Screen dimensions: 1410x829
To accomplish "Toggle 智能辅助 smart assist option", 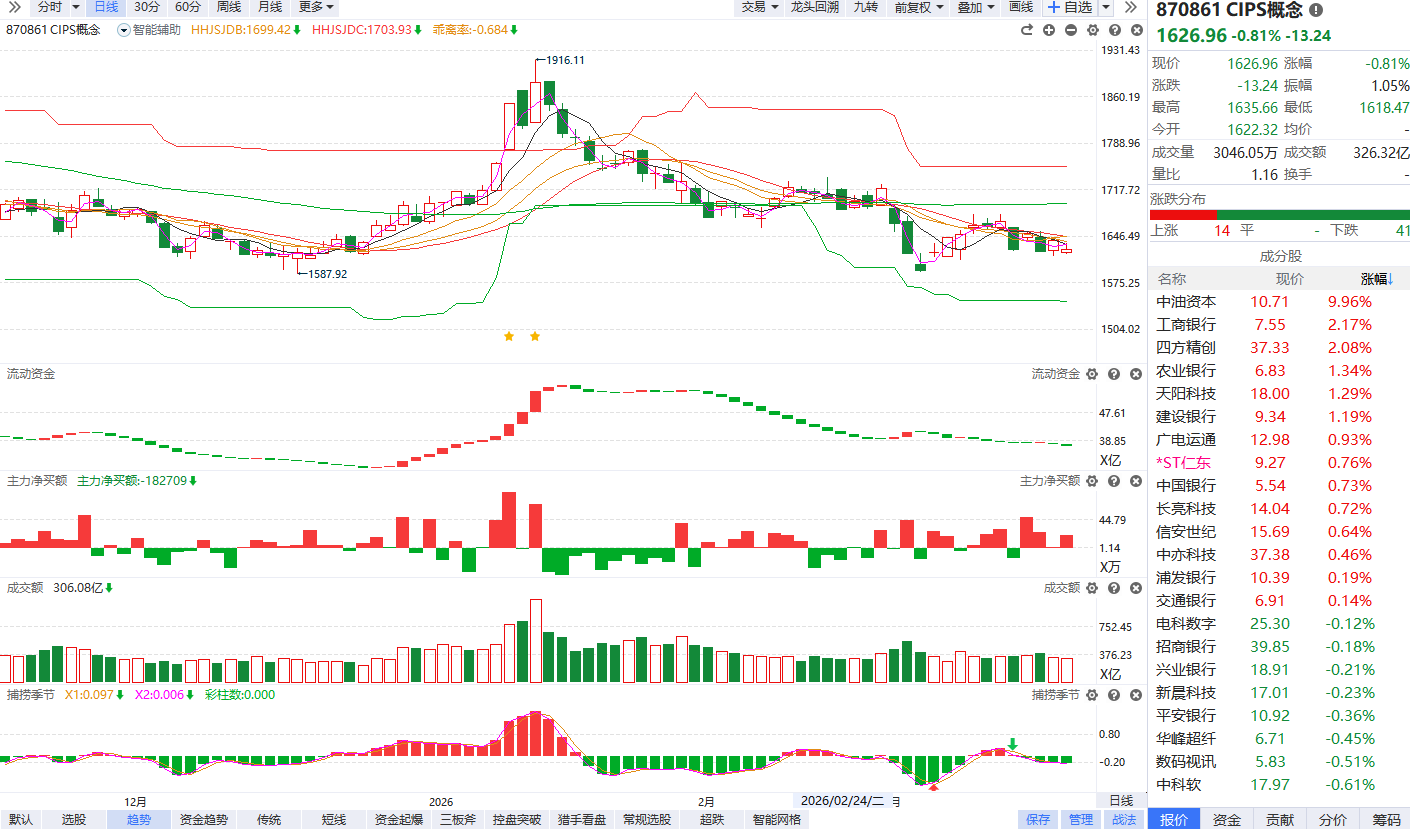I will point(150,30).
